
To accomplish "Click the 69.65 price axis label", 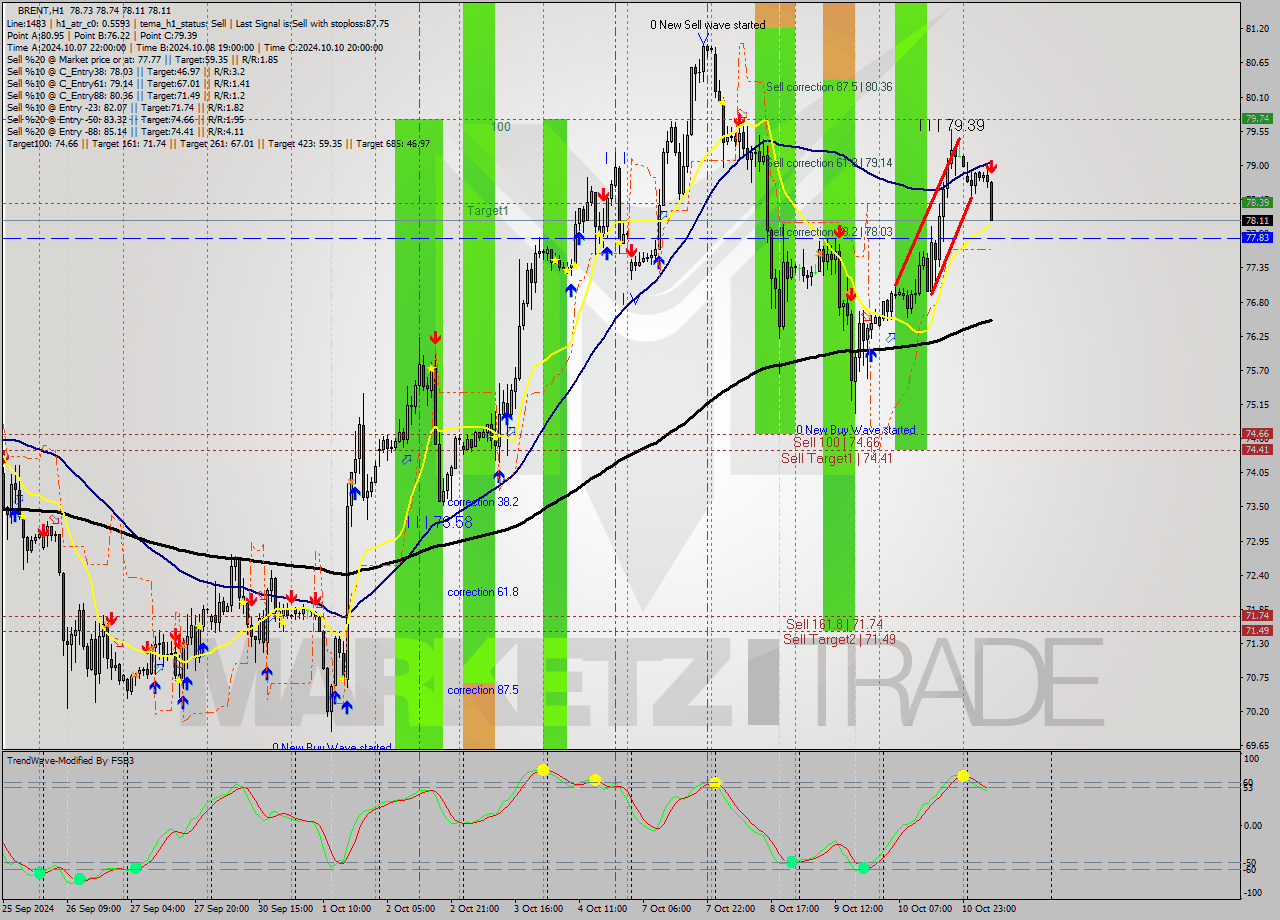I will pyautogui.click(x=1257, y=746).
